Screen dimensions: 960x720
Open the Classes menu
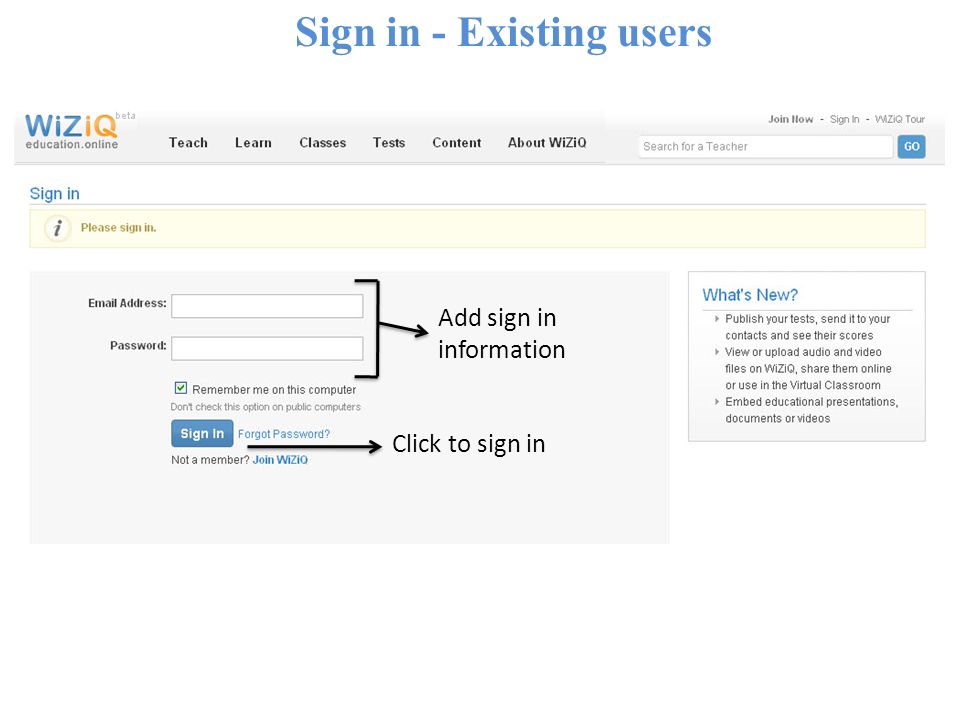[323, 143]
